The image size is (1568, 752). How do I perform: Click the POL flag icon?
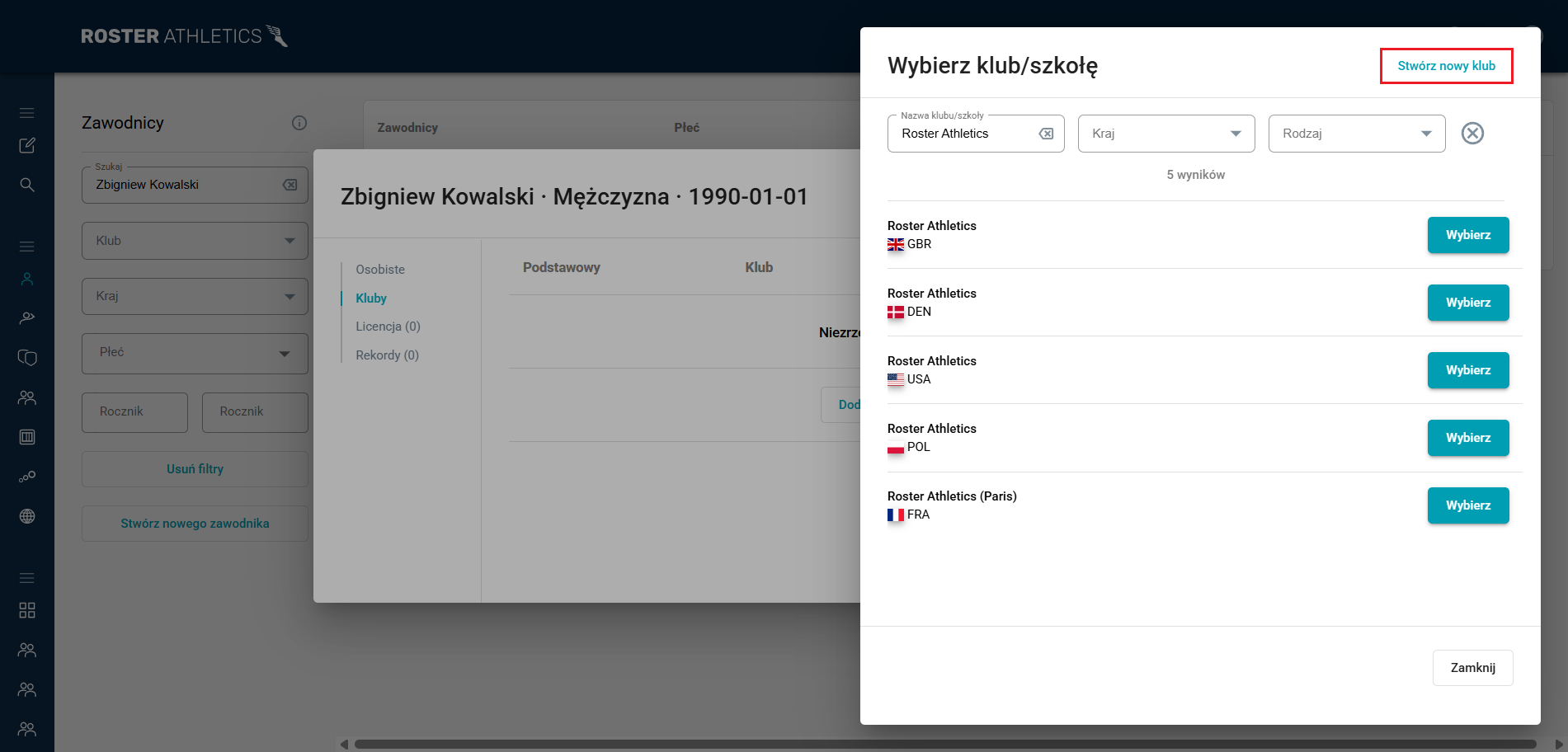(896, 448)
